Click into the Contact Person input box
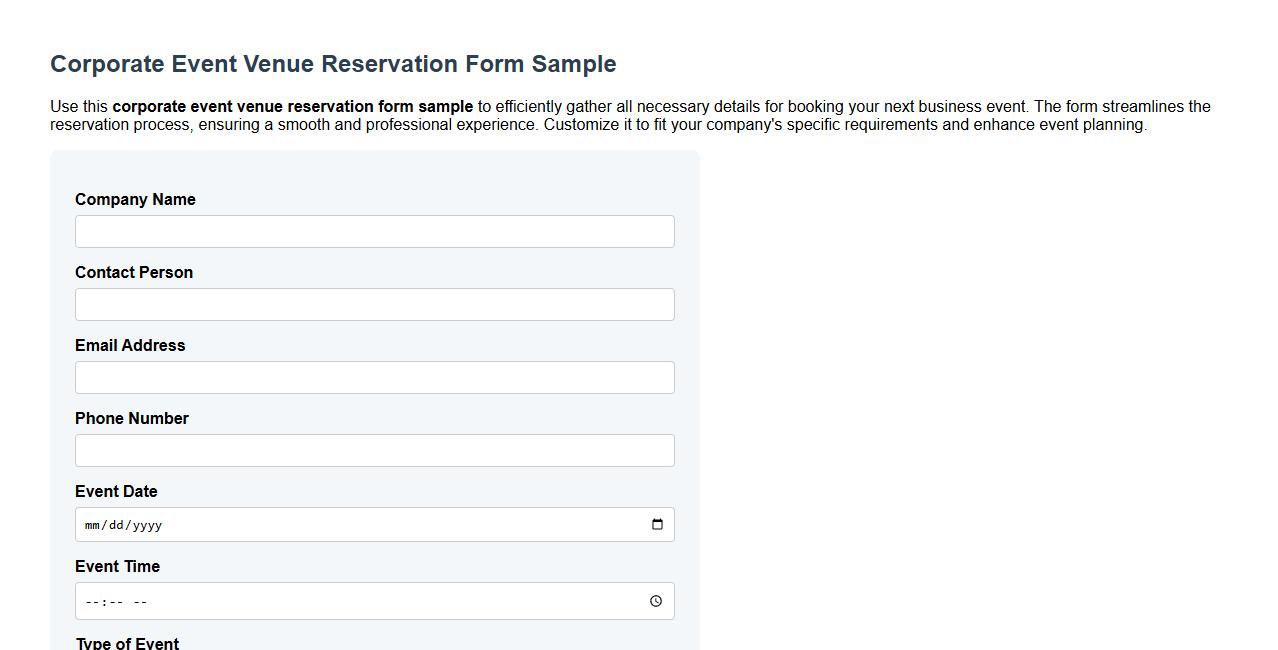Viewport: 1278px width, 650px height. pyautogui.click(x=374, y=304)
